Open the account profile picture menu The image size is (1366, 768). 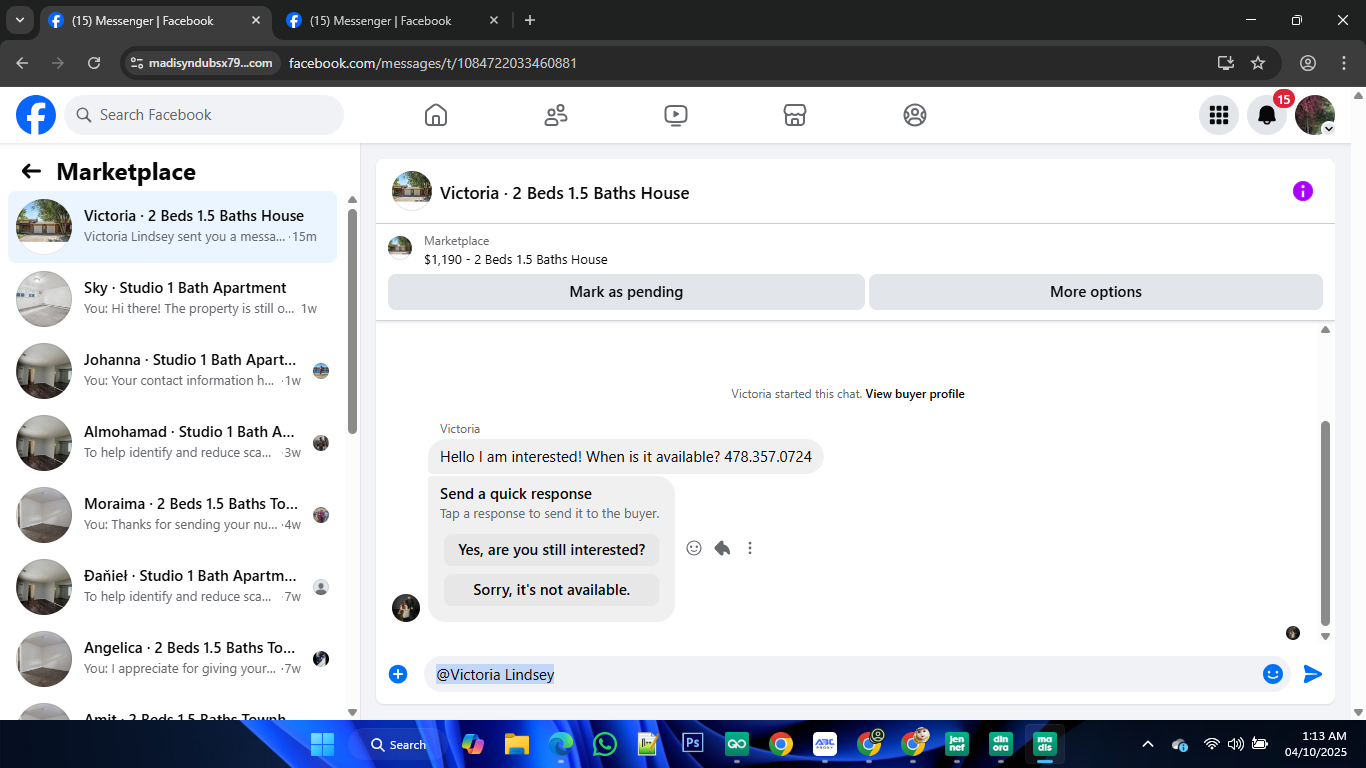coord(1315,115)
